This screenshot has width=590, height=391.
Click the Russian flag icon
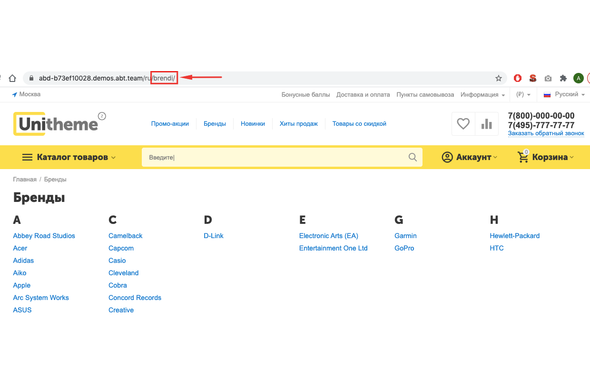(547, 94)
